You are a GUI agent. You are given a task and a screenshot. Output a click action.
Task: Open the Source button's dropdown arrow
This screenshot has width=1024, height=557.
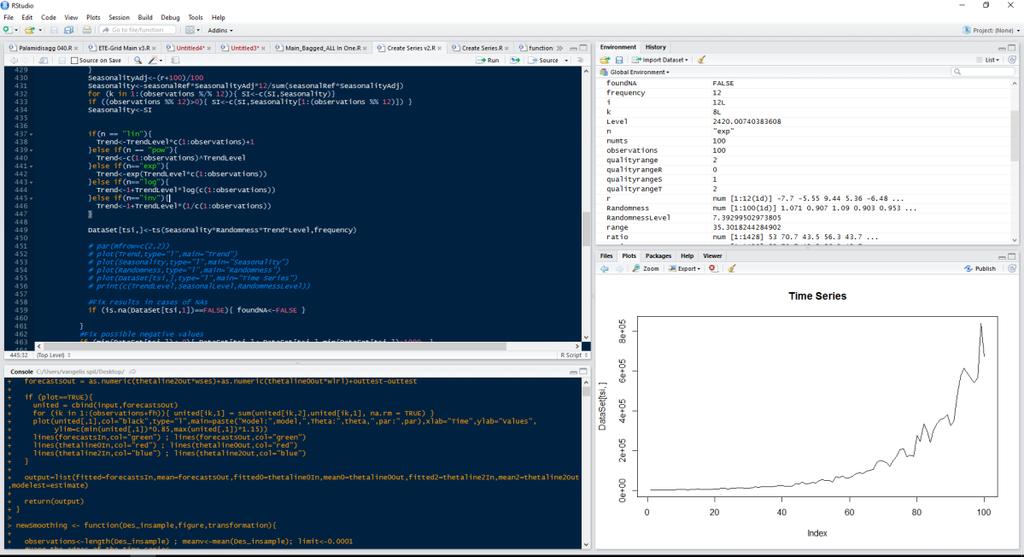[566, 60]
